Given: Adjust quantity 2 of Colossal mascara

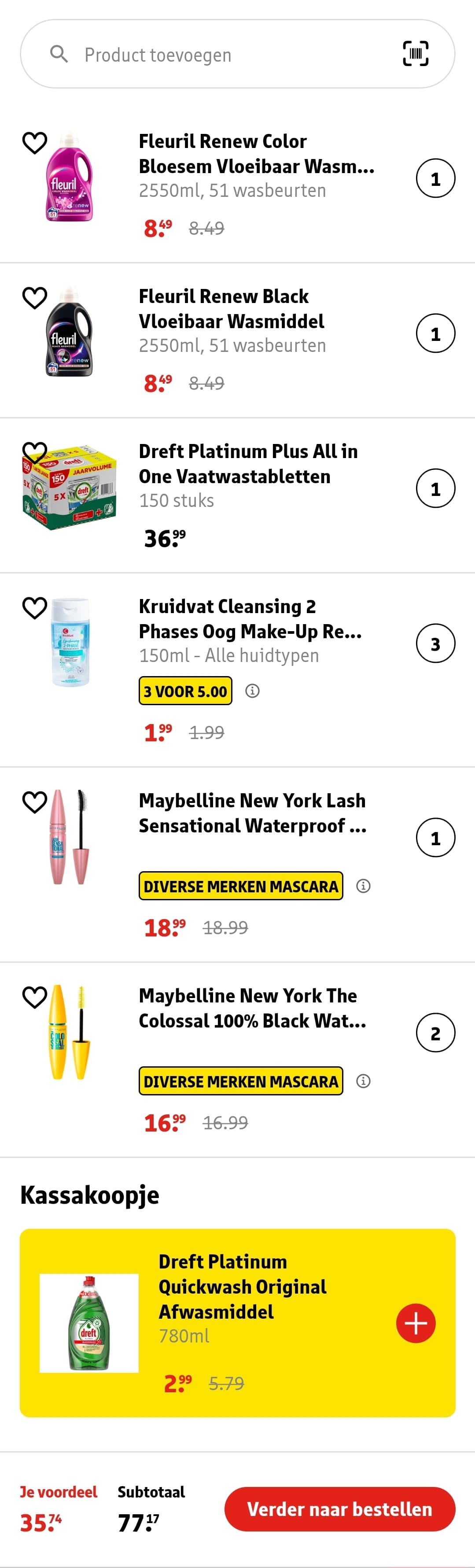Looking at the screenshot, I should click(x=435, y=1033).
